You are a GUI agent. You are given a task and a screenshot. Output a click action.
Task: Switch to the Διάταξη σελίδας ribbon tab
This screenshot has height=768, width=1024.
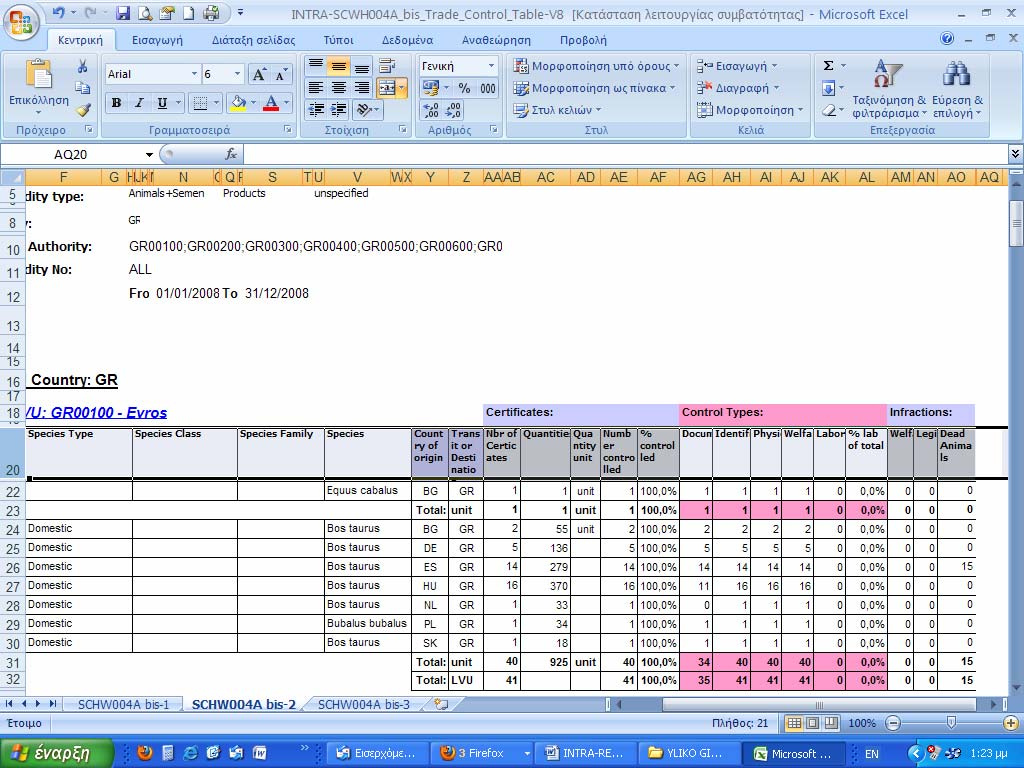[253, 40]
